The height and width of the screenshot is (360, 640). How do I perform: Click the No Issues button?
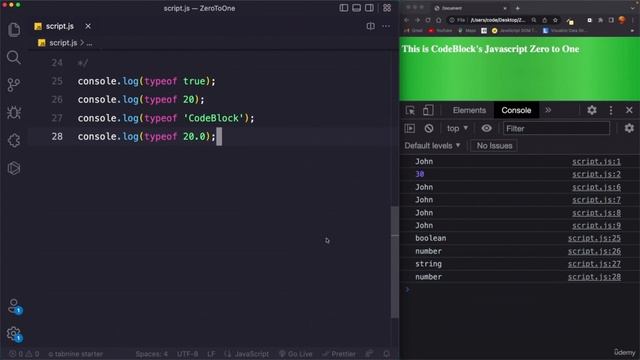(x=494, y=146)
